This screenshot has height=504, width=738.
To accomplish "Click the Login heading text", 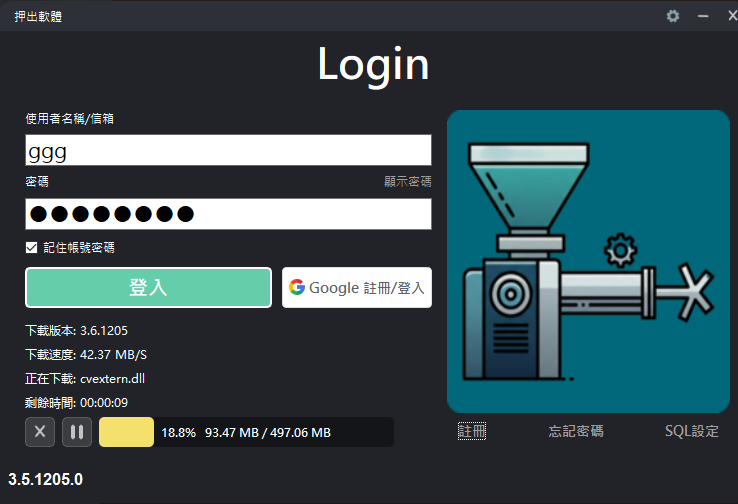I will [x=373, y=64].
